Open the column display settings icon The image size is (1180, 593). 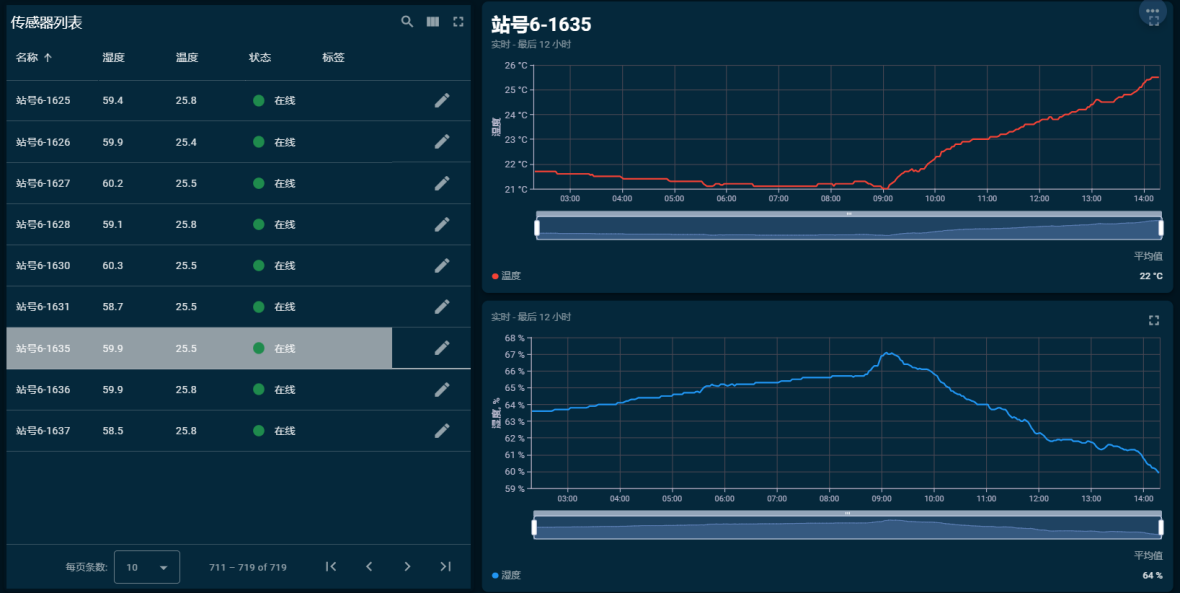click(433, 22)
